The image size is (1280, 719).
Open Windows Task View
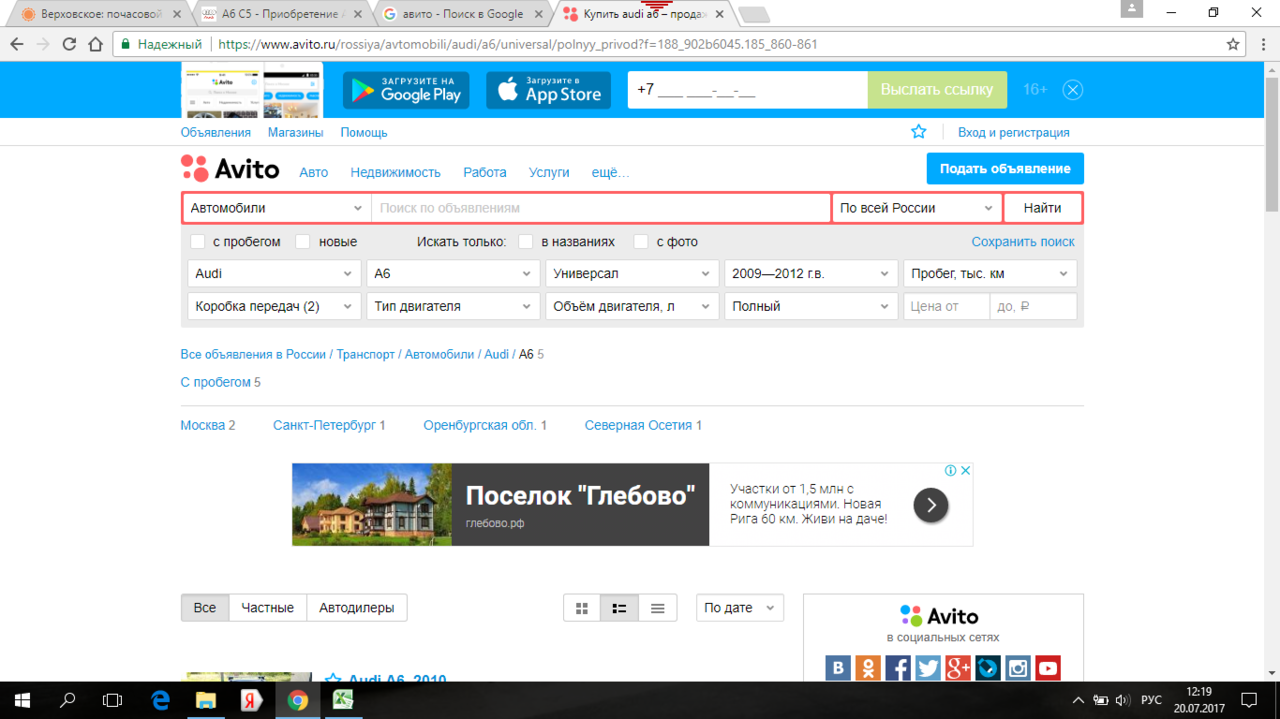tap(113, 700)
